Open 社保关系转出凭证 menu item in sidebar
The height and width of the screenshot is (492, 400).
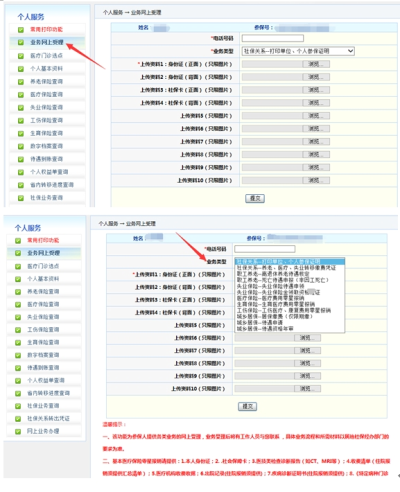[48, 418]
